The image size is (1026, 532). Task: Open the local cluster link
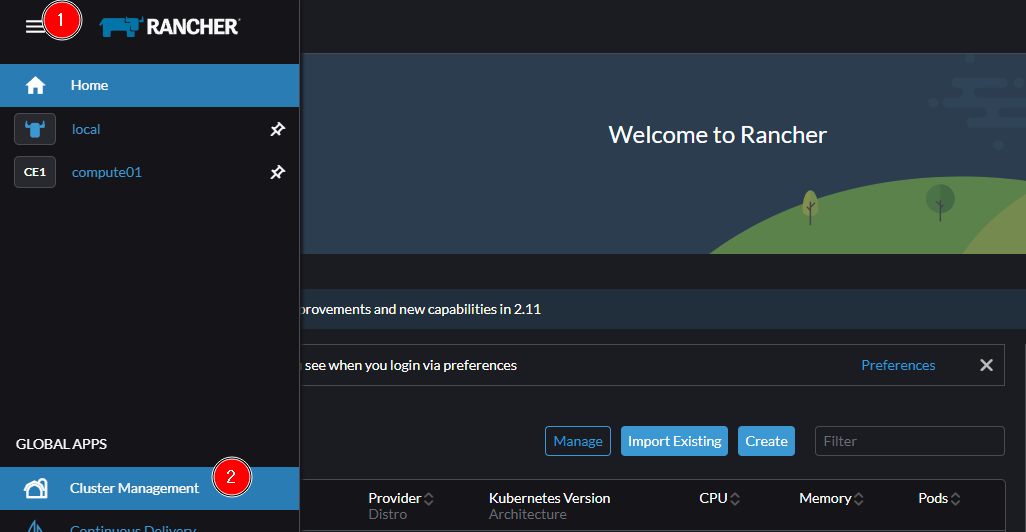pos(86,129)
